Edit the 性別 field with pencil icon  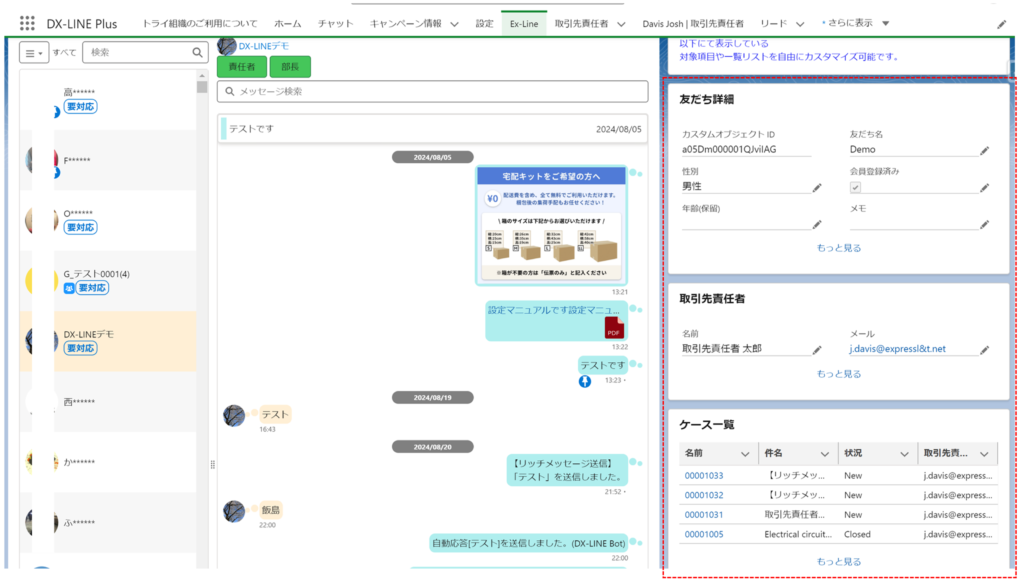817,187
